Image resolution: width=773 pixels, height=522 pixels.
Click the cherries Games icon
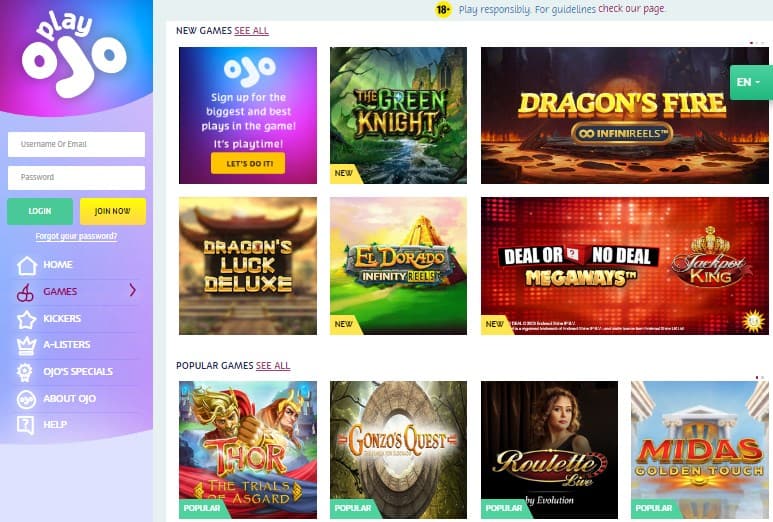click(25, 292)
